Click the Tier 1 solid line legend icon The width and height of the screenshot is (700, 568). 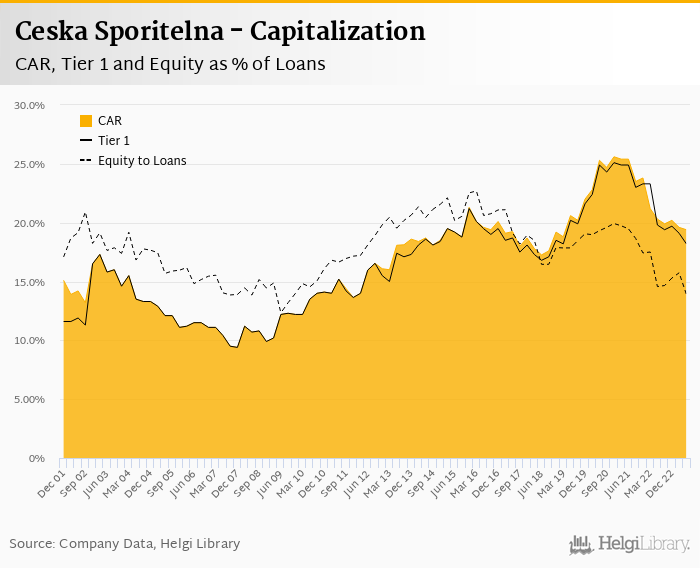(x=86, y=141)
